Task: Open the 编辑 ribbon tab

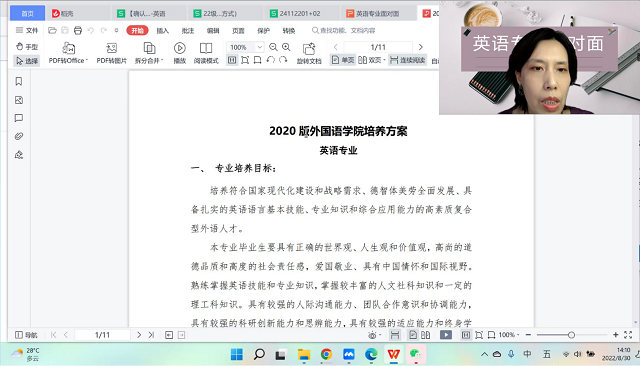Action: pos(213,31)
